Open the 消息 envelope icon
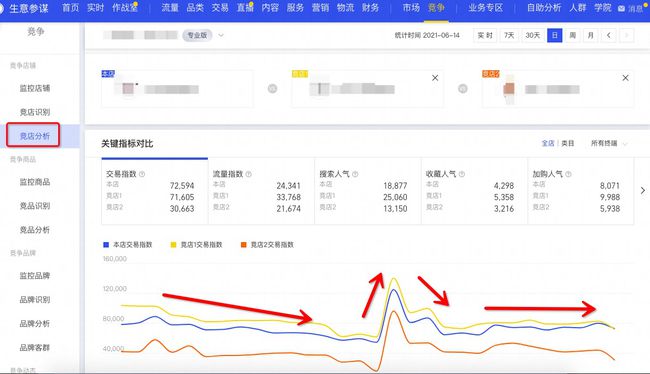The width and height of the screenshot is (650, 374). tap(621, 8)
